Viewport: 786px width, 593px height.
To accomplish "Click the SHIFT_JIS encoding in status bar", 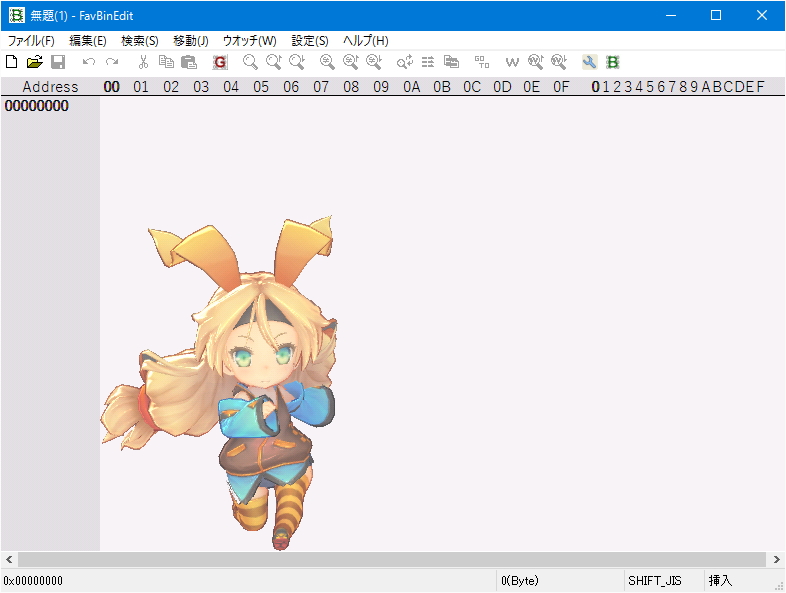I will click(655, 581).
